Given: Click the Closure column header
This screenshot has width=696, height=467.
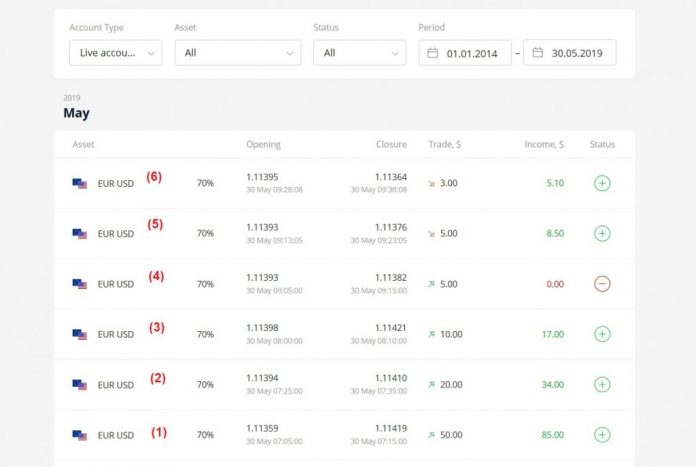Looking at the screenshot, I should pos(391,145).
